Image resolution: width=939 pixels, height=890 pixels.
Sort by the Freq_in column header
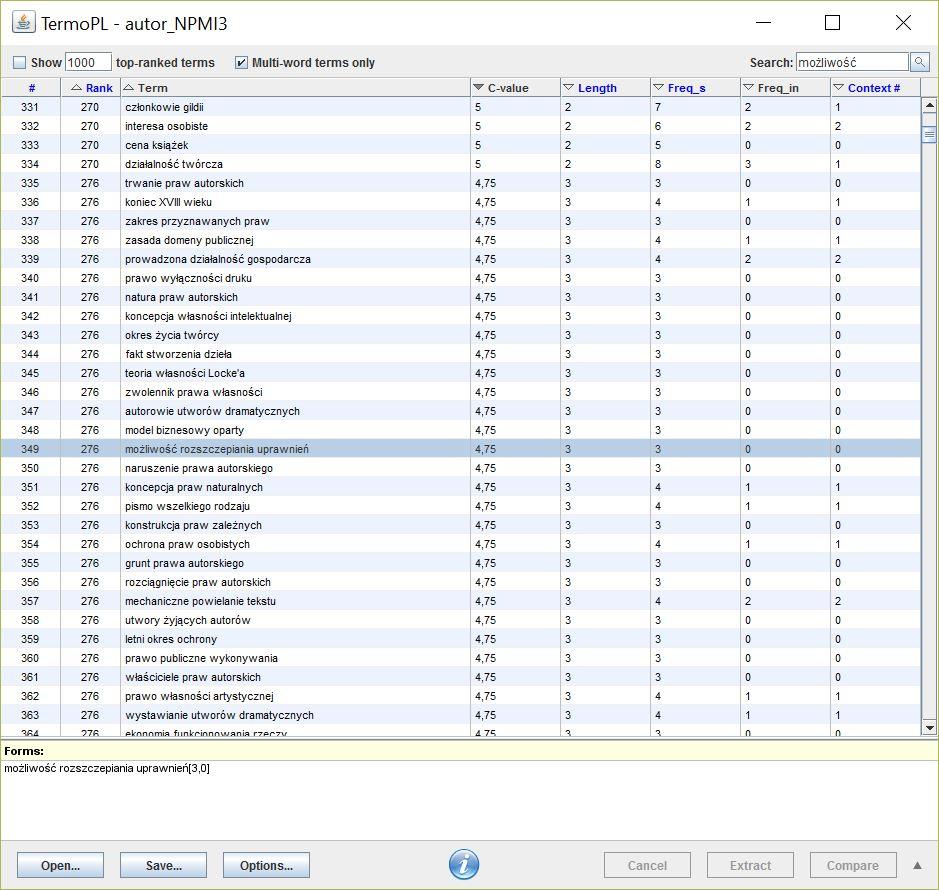(x=786, y=87)
